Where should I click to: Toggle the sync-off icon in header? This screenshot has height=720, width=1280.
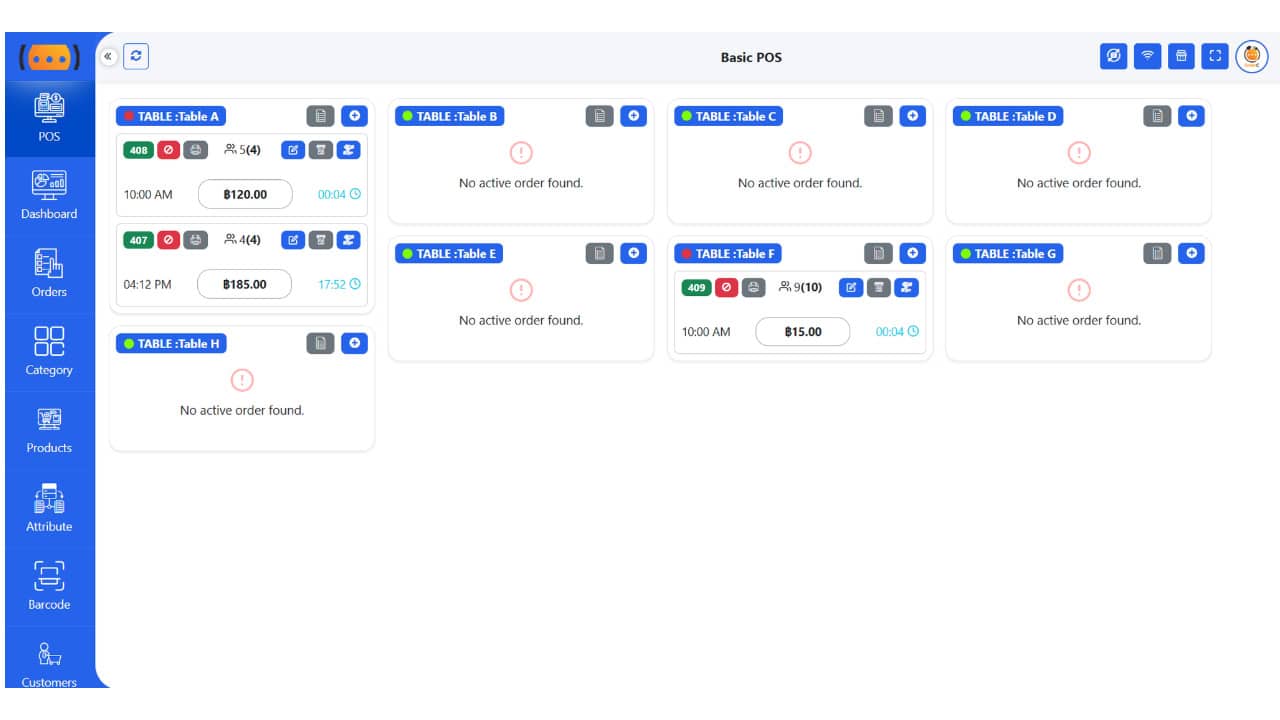coord(1113,56)
